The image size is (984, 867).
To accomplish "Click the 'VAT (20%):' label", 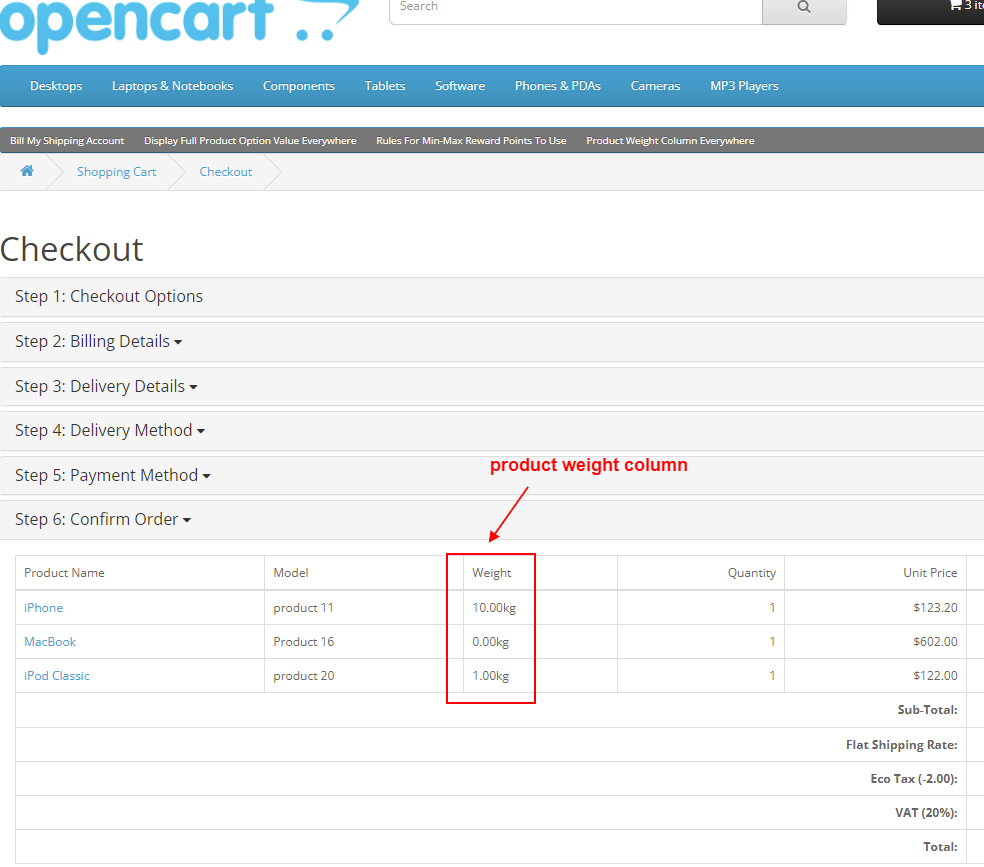I will tap(926, 812).
